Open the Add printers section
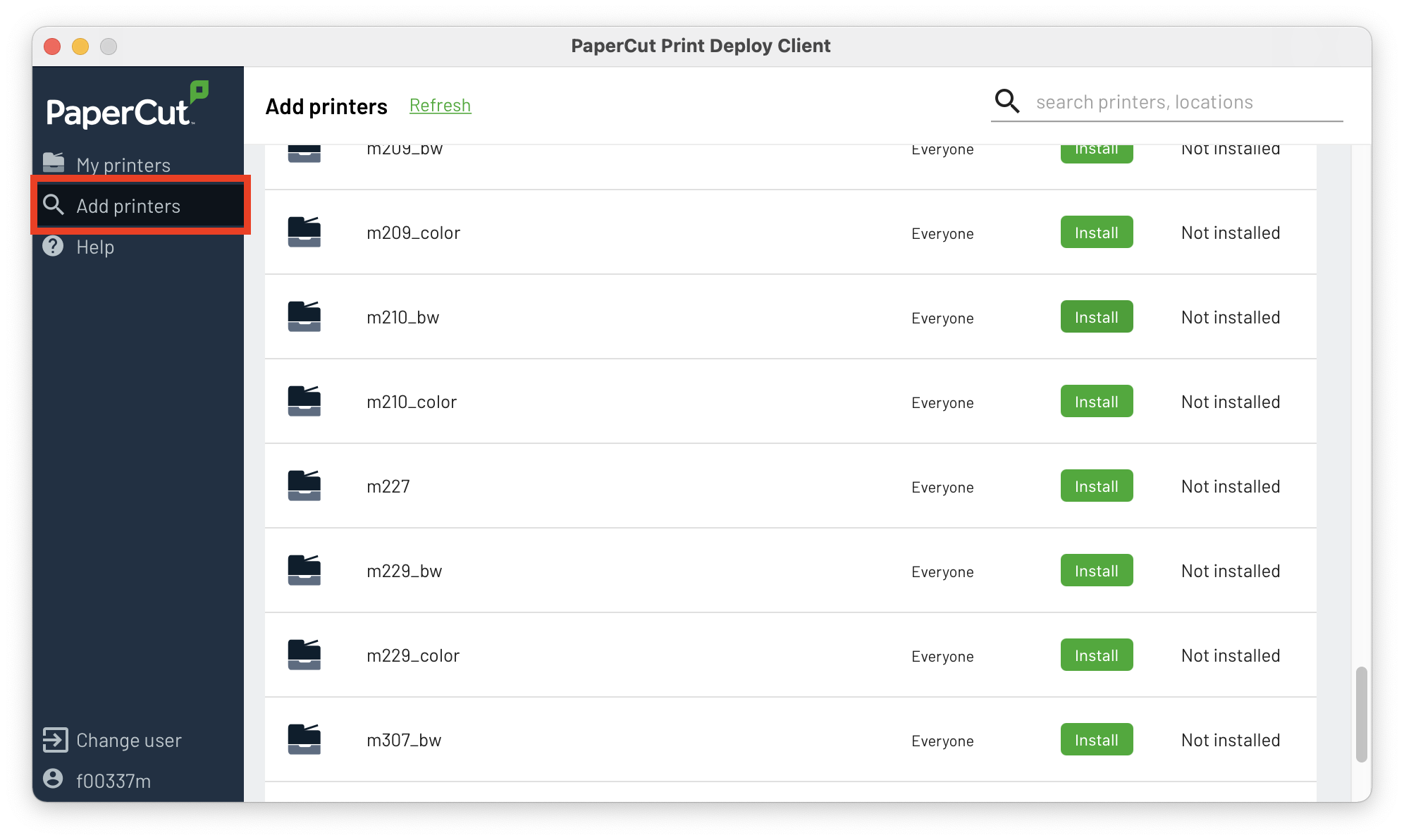The width and height of the screenshot is (1404, 840). (128, 205)
